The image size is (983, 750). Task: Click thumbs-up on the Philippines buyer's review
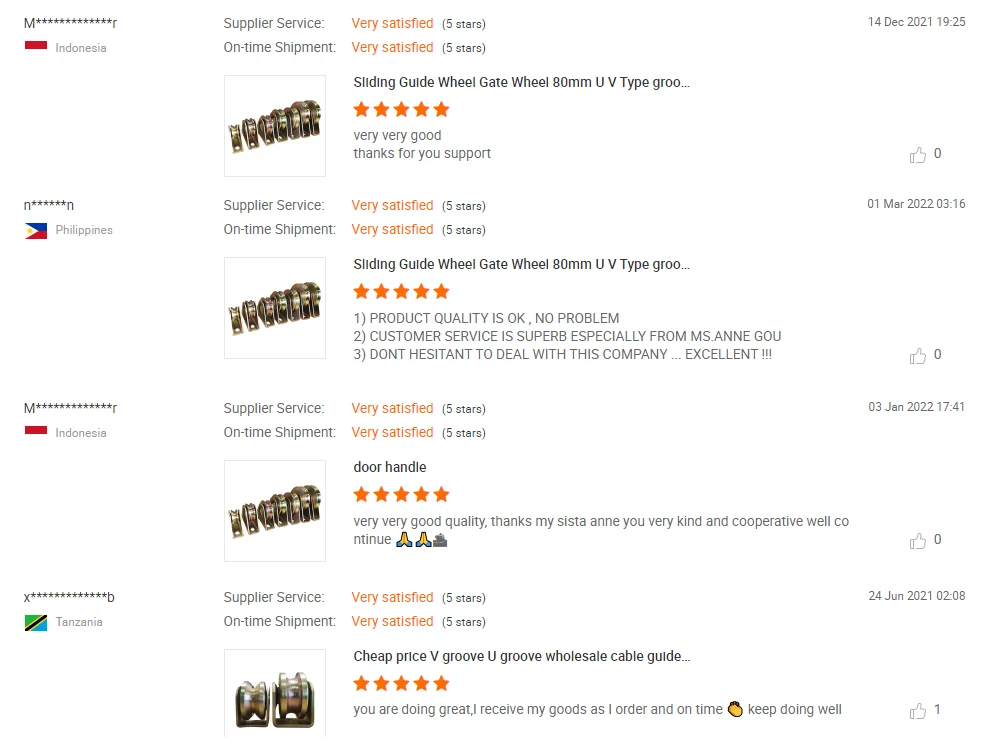[x=918, y=356]
